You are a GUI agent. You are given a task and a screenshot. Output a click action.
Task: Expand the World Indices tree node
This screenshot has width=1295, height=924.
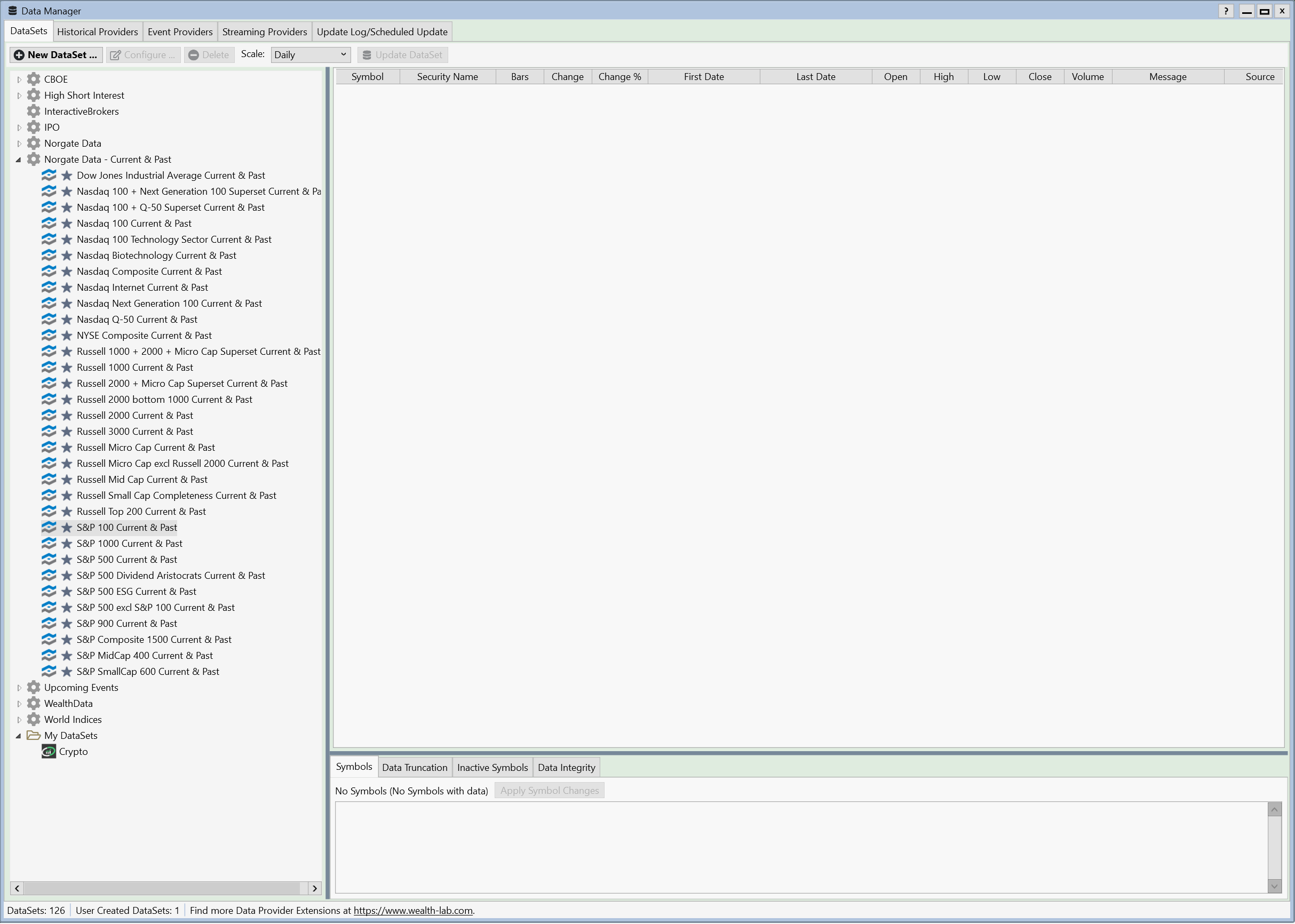(x=19, y=720)
